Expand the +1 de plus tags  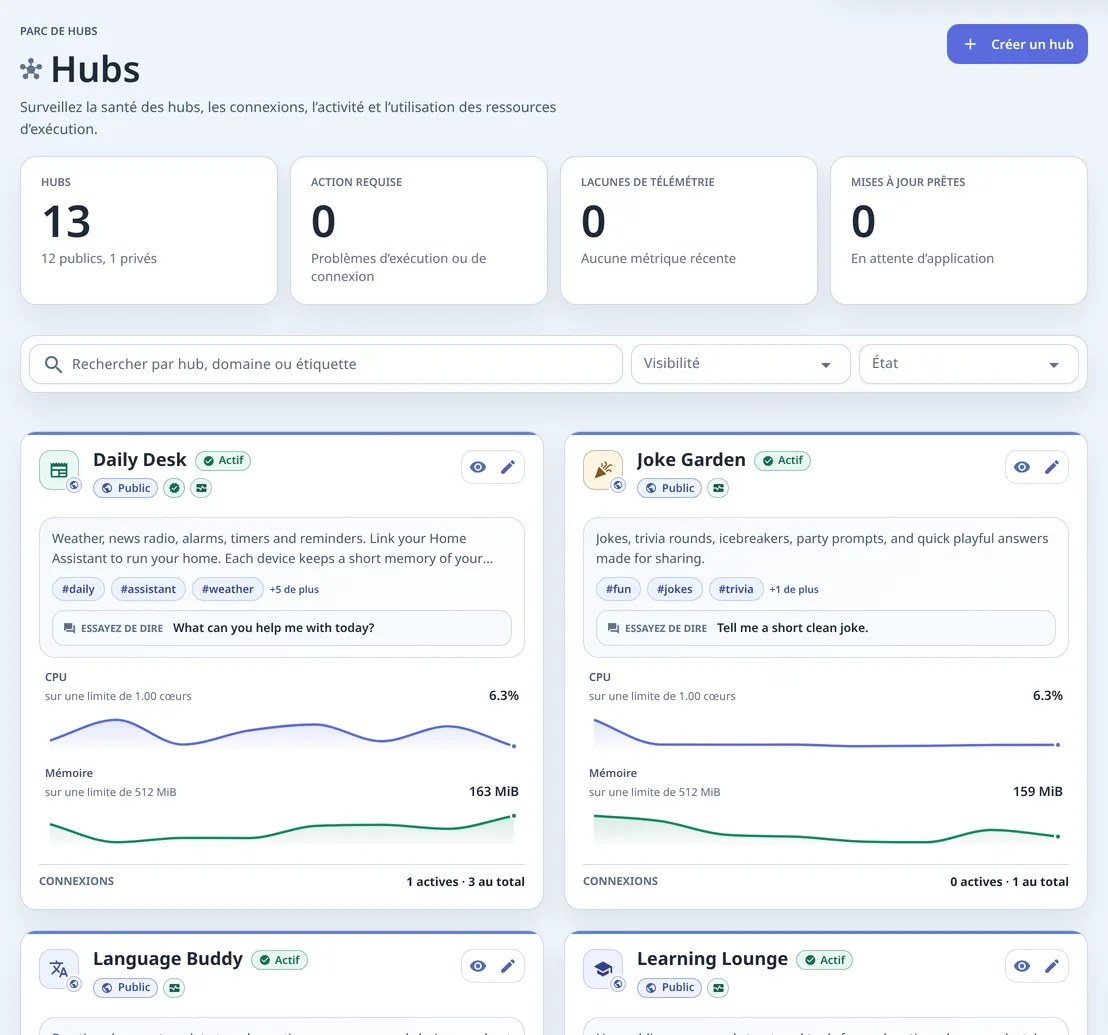coord(794,589)
